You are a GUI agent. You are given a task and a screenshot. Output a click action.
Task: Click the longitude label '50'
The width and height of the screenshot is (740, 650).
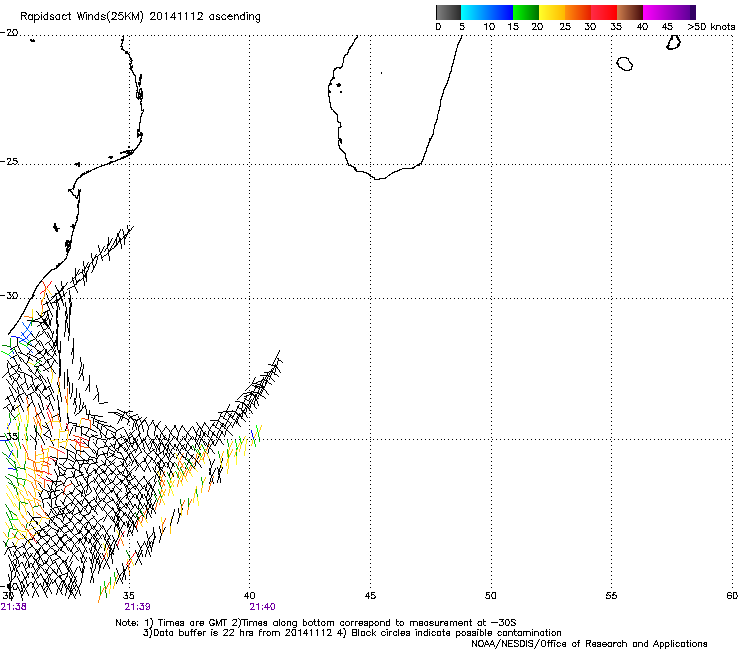click(491, 596)
